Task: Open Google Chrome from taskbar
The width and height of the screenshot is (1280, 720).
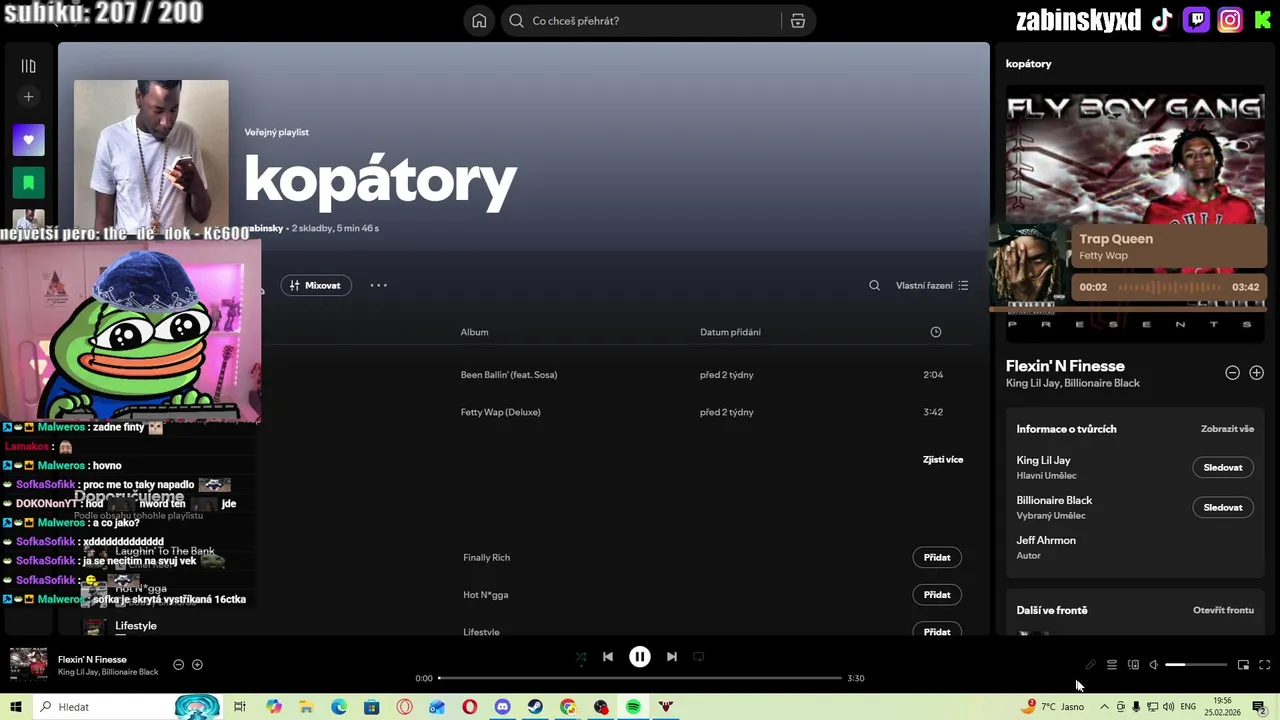Action: (568, 707)
